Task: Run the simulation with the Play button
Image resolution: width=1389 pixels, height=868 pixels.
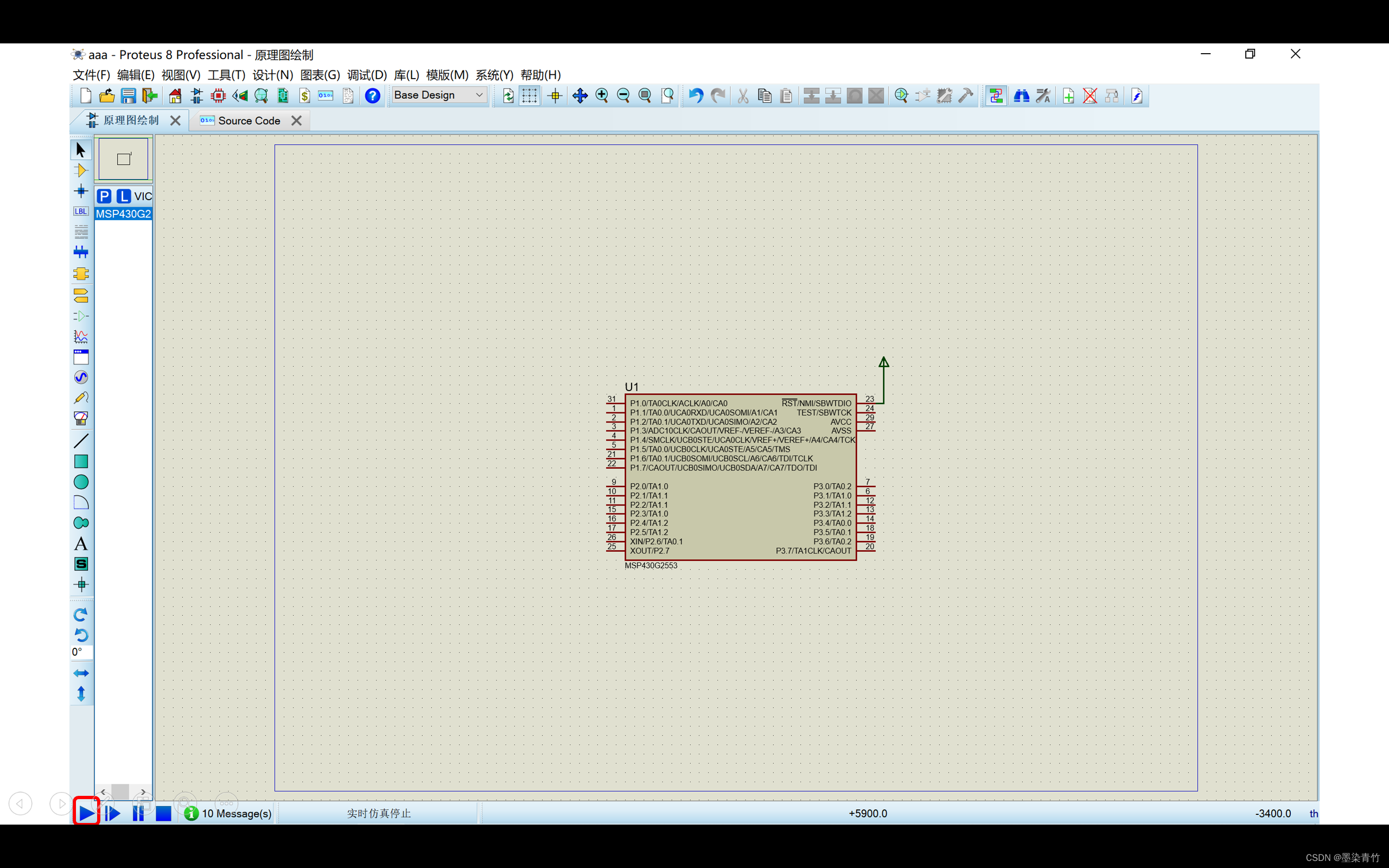Action: (x=86, y=813)
